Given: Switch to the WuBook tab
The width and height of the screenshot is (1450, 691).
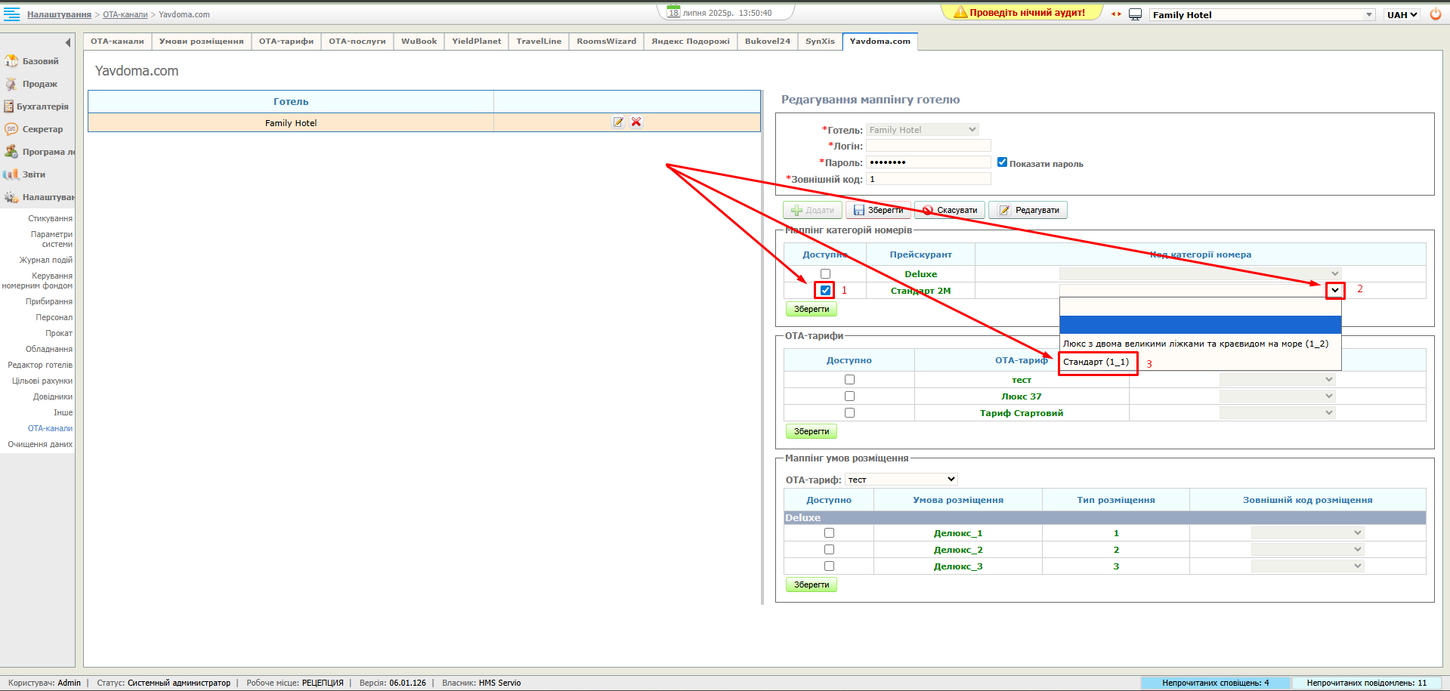Looking at the screenshot, I should pos(419,41).
